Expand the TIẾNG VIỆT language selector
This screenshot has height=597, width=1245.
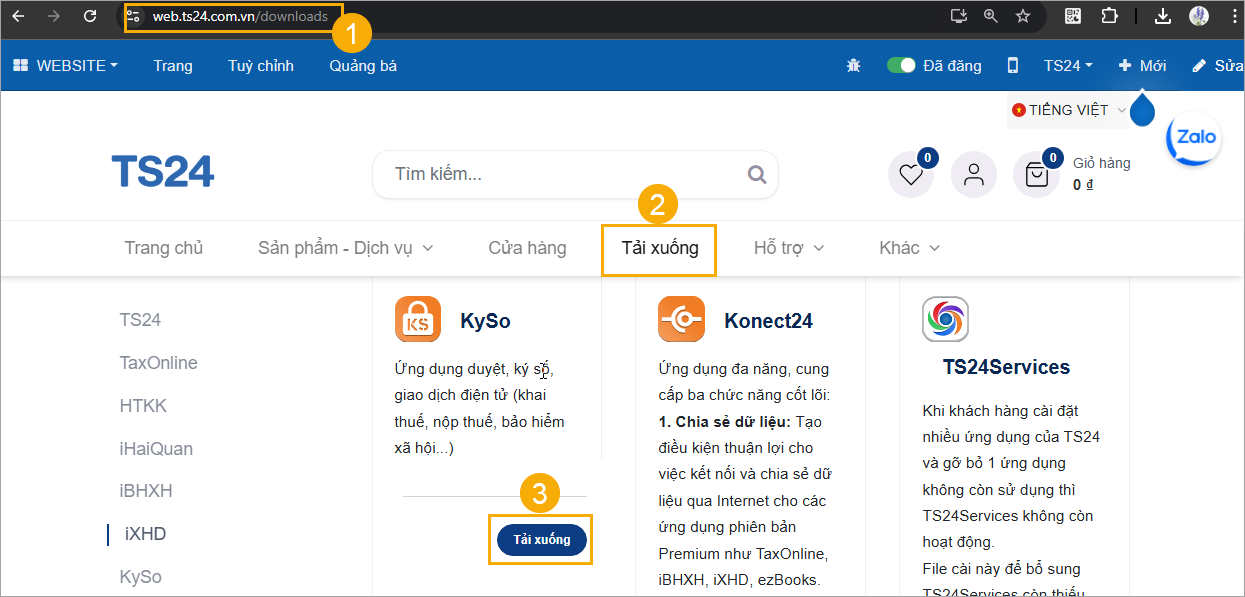pyautogui.click(x=1068, y=110)
